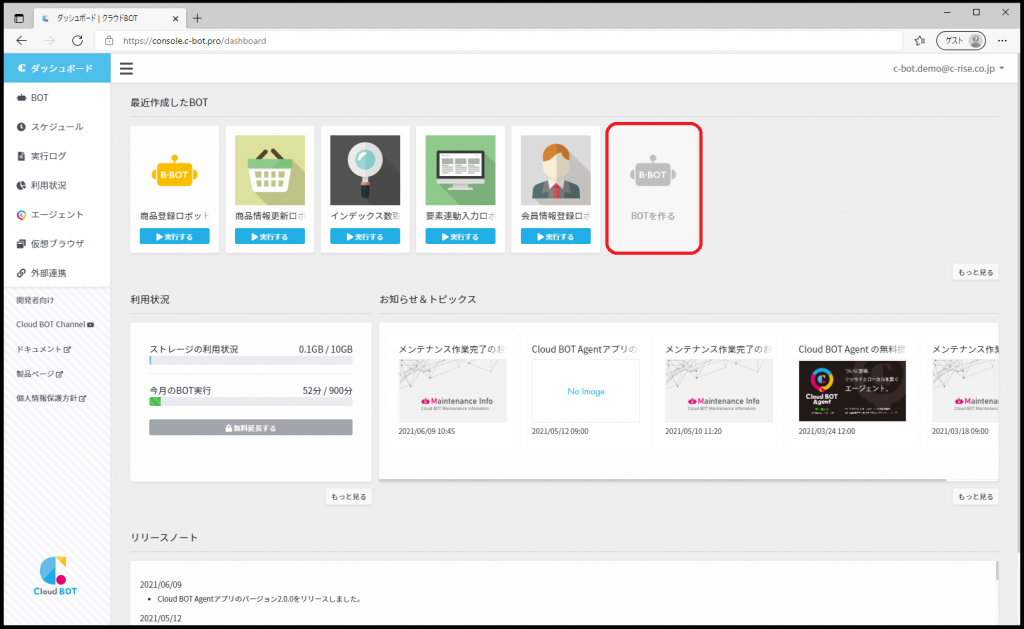
Task: Click the 0.1GB / 10GB storage value
Action: [x=325, y=349]
